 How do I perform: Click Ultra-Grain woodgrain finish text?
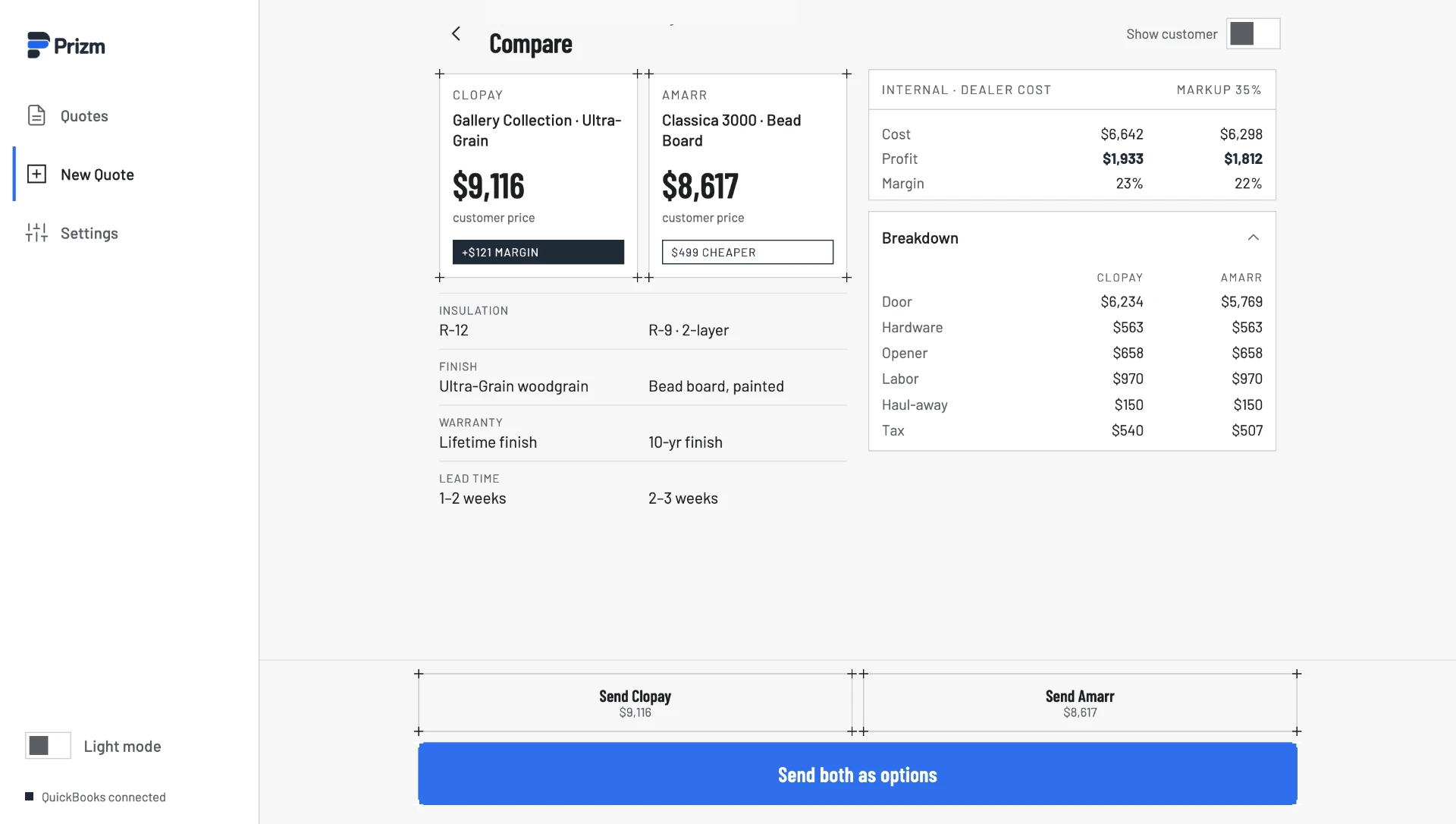[x=513, y=386]
